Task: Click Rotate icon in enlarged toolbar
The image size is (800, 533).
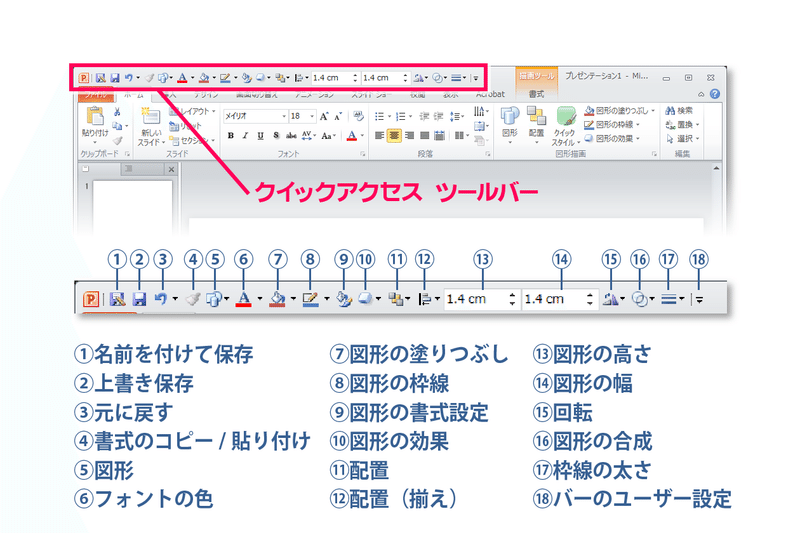Action: point(610,299)
